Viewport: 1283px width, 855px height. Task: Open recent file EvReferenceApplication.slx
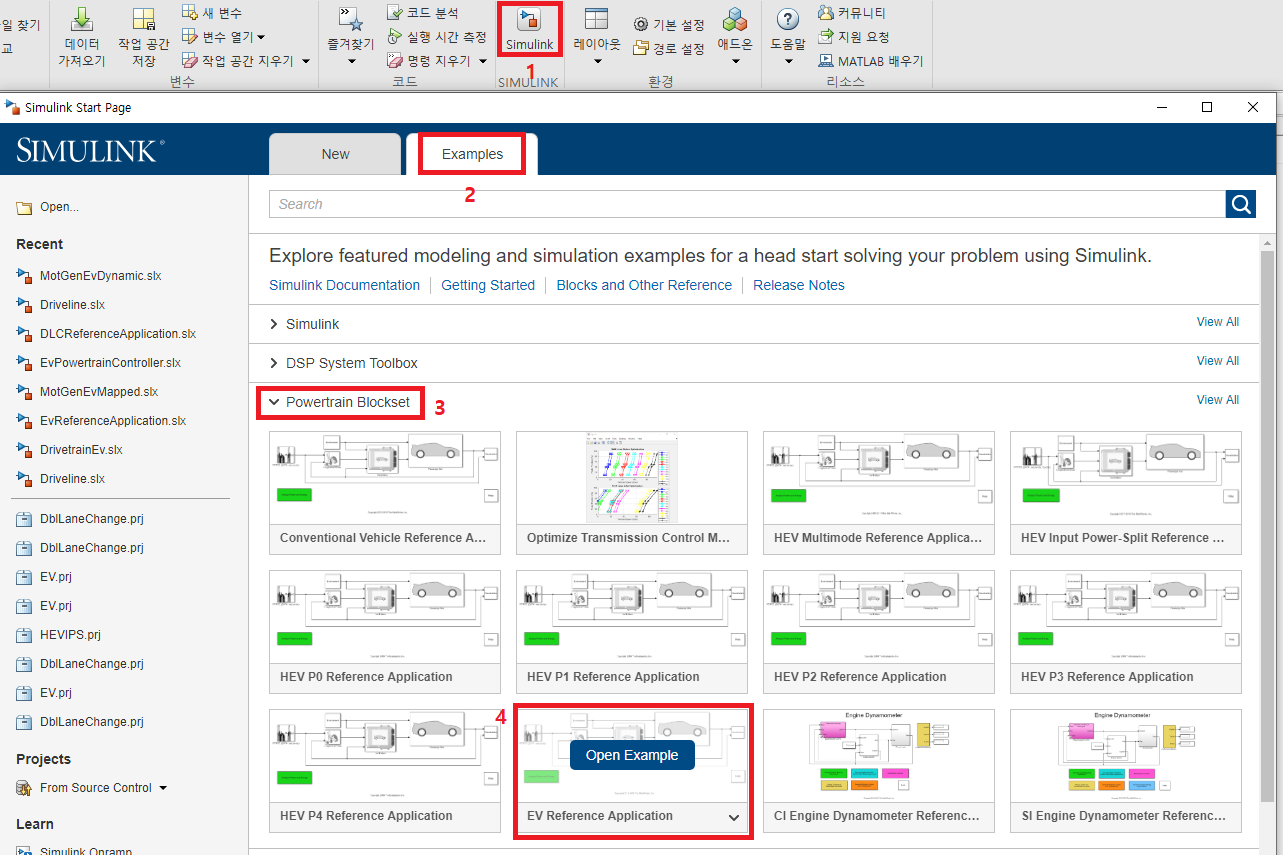(101, 420)
